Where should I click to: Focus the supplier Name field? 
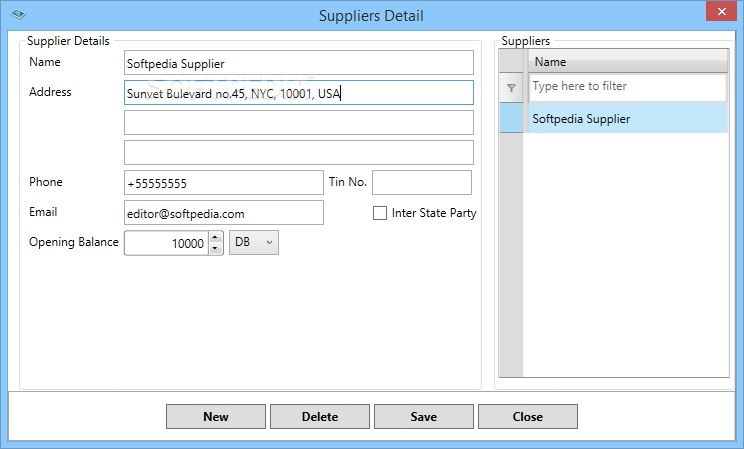point(299,63)
